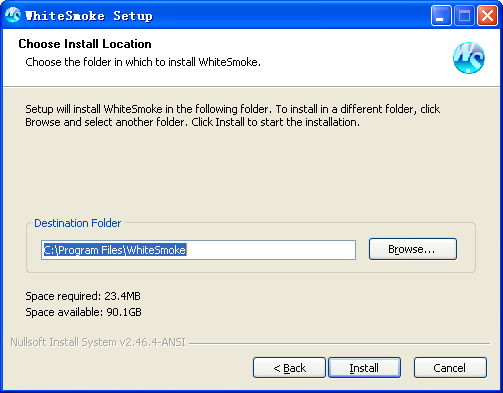Go back with the Back button
Image resolution: width=503 pixels, height=393 pixels.
pos(289,368)
